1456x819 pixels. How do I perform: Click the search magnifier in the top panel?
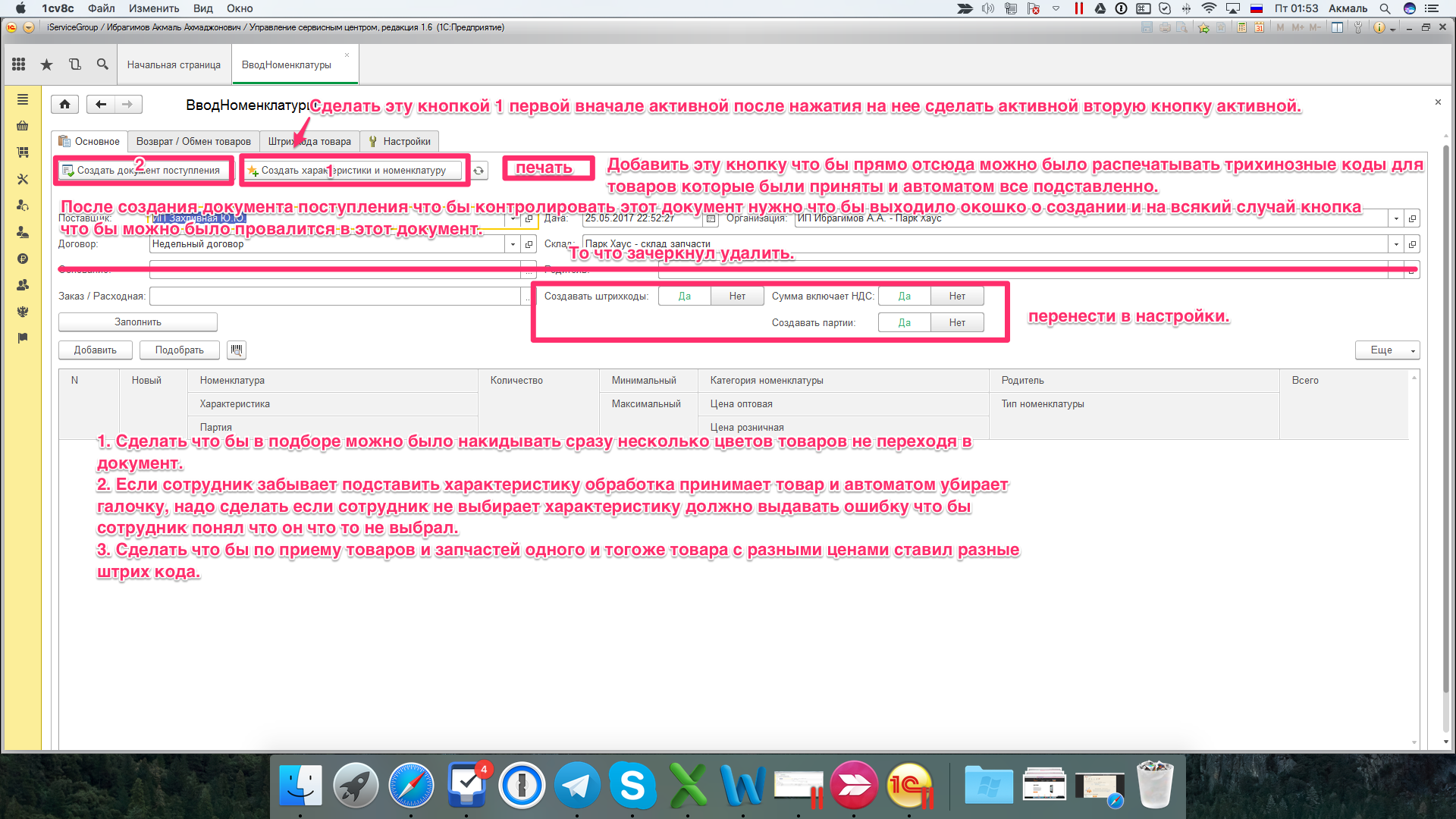102,64
